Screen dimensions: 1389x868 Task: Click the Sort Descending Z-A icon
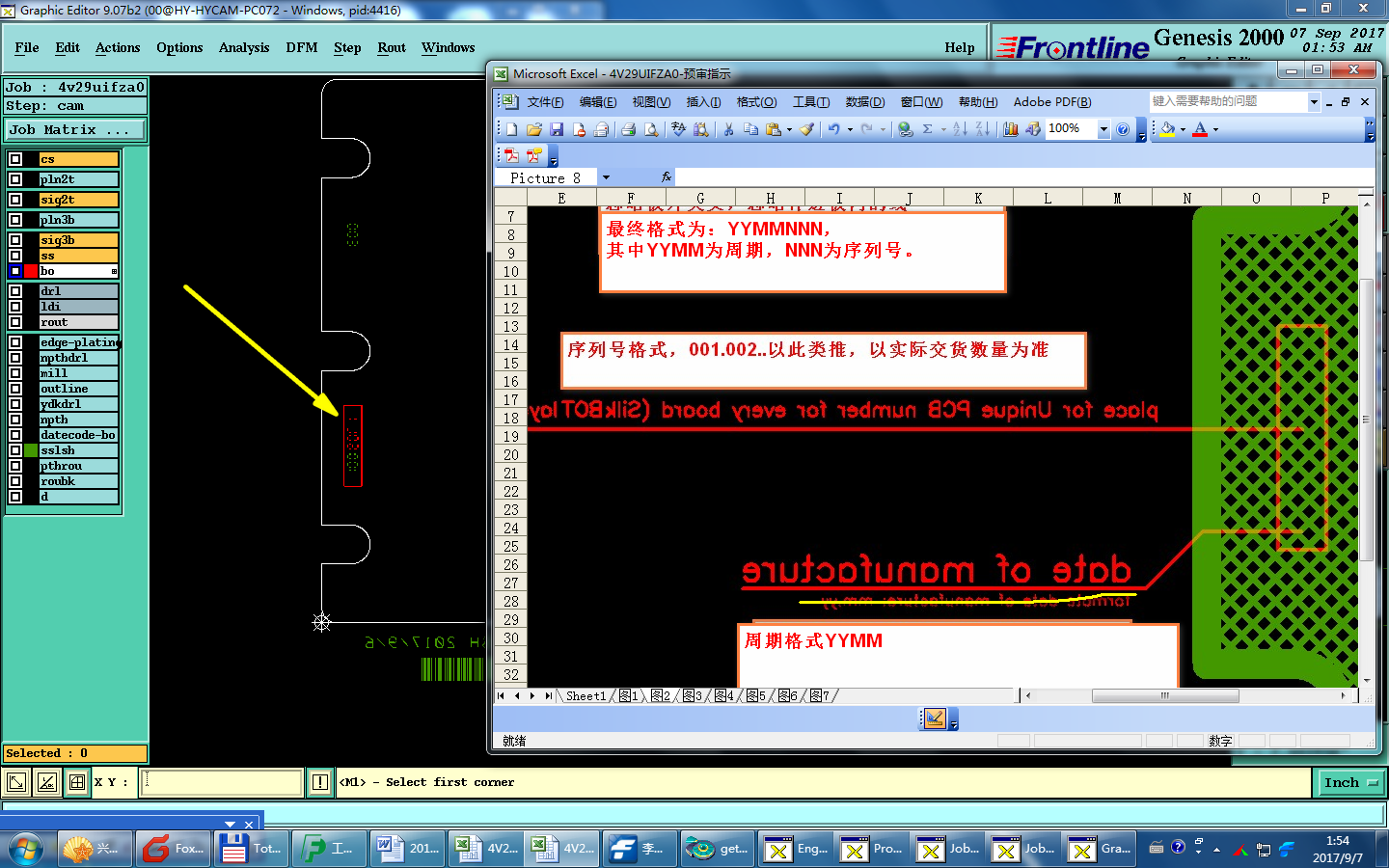983,129
